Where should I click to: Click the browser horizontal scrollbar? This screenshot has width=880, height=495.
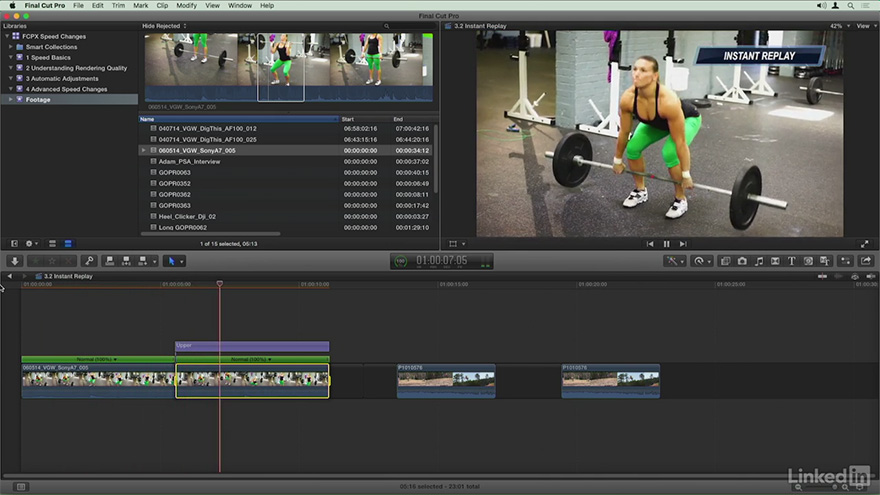[x=212, y=234]
